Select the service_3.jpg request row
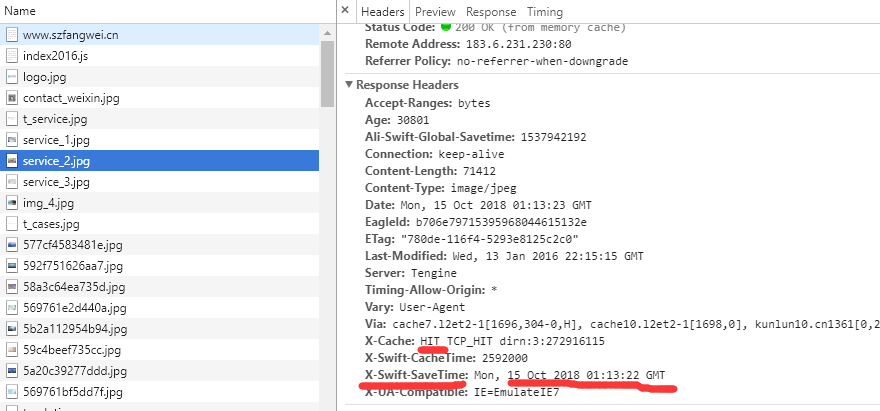Image resolution: width=880 pixels, height=411 pixels. [x=56, y=182]
